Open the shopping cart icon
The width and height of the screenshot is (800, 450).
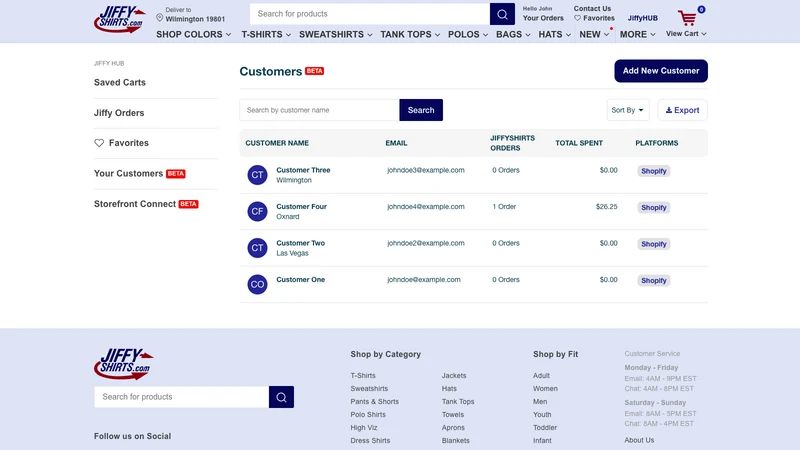tap(687, 18)
